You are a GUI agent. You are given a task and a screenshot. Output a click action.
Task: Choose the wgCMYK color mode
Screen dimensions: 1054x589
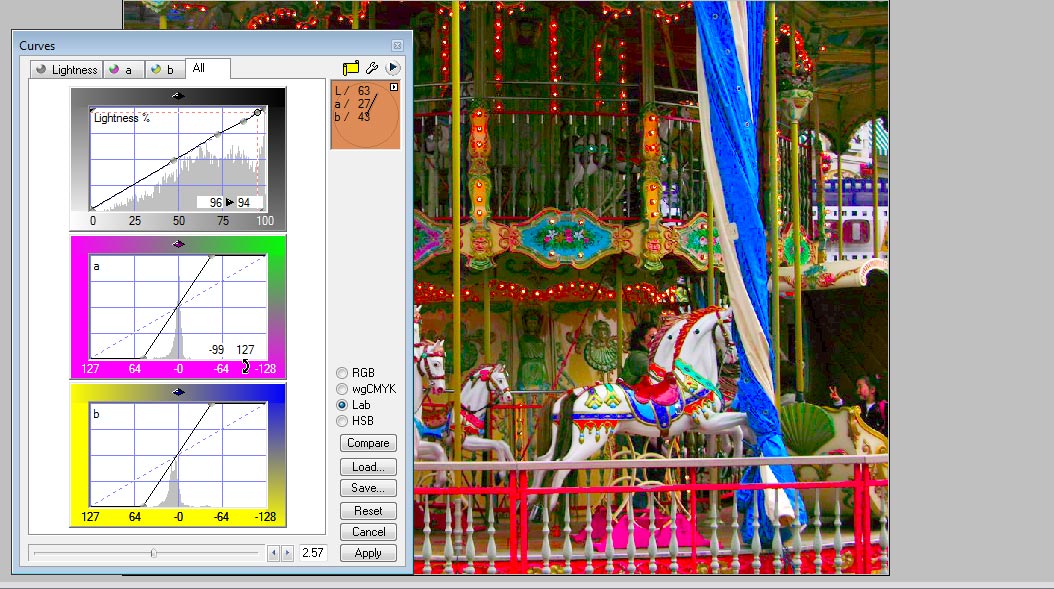click(x=366, y=389)
